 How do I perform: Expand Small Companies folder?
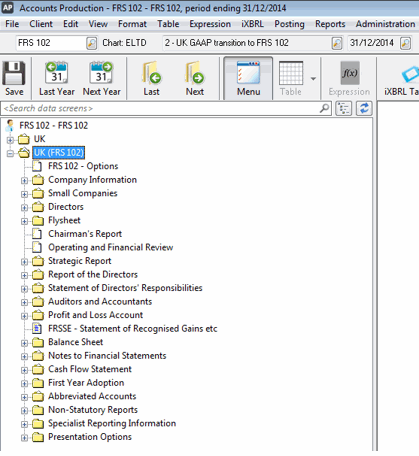point(24,194)
